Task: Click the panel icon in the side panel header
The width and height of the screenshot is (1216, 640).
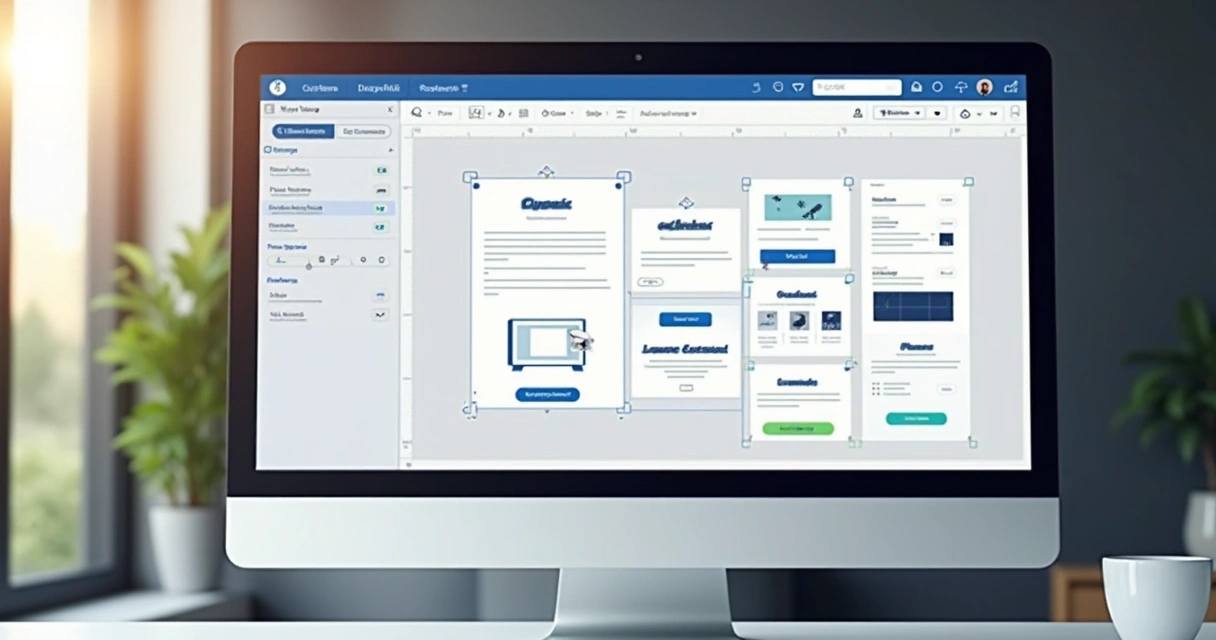Action: (269, 109)
